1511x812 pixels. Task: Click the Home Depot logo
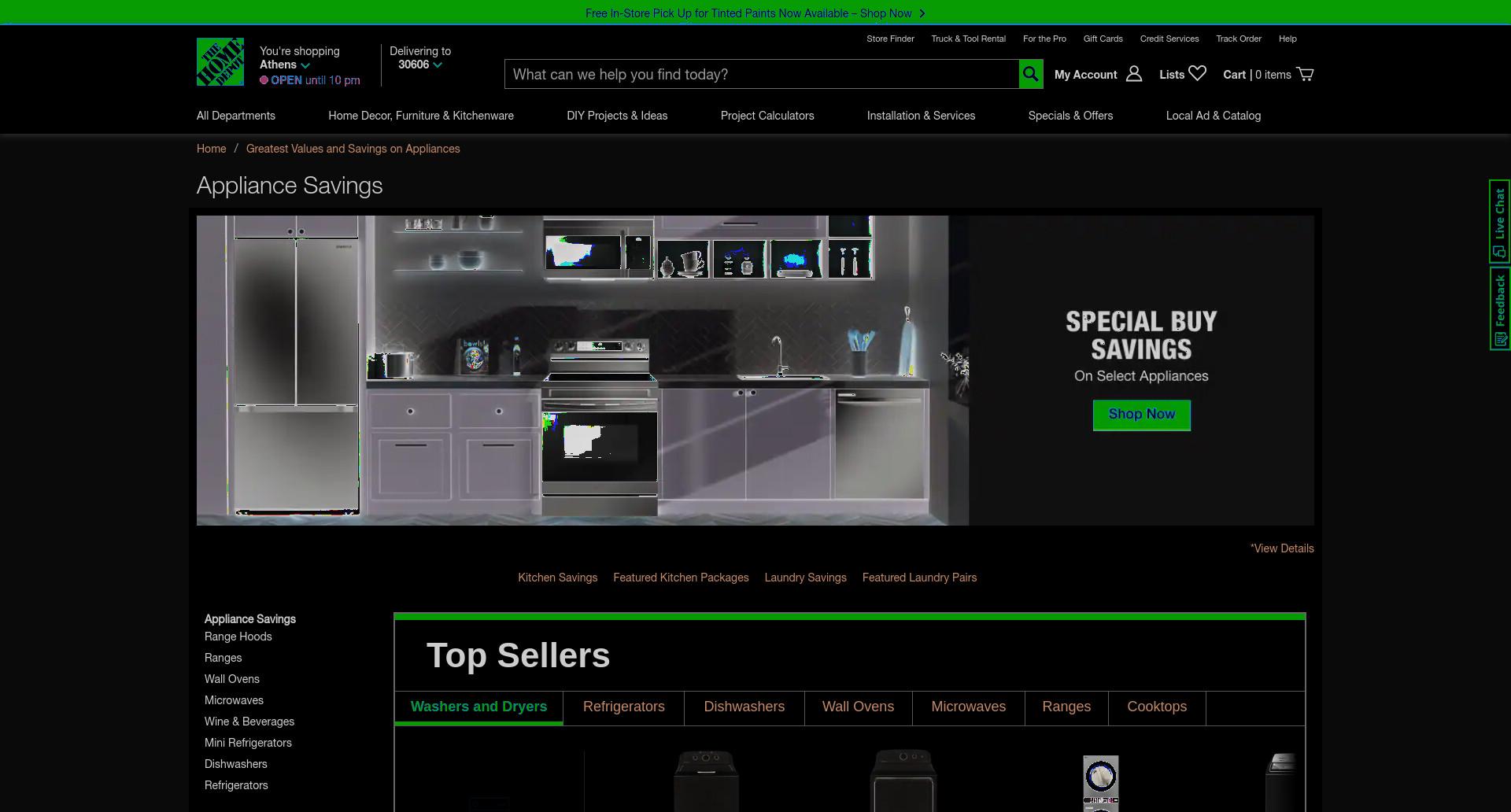(220, 61)
